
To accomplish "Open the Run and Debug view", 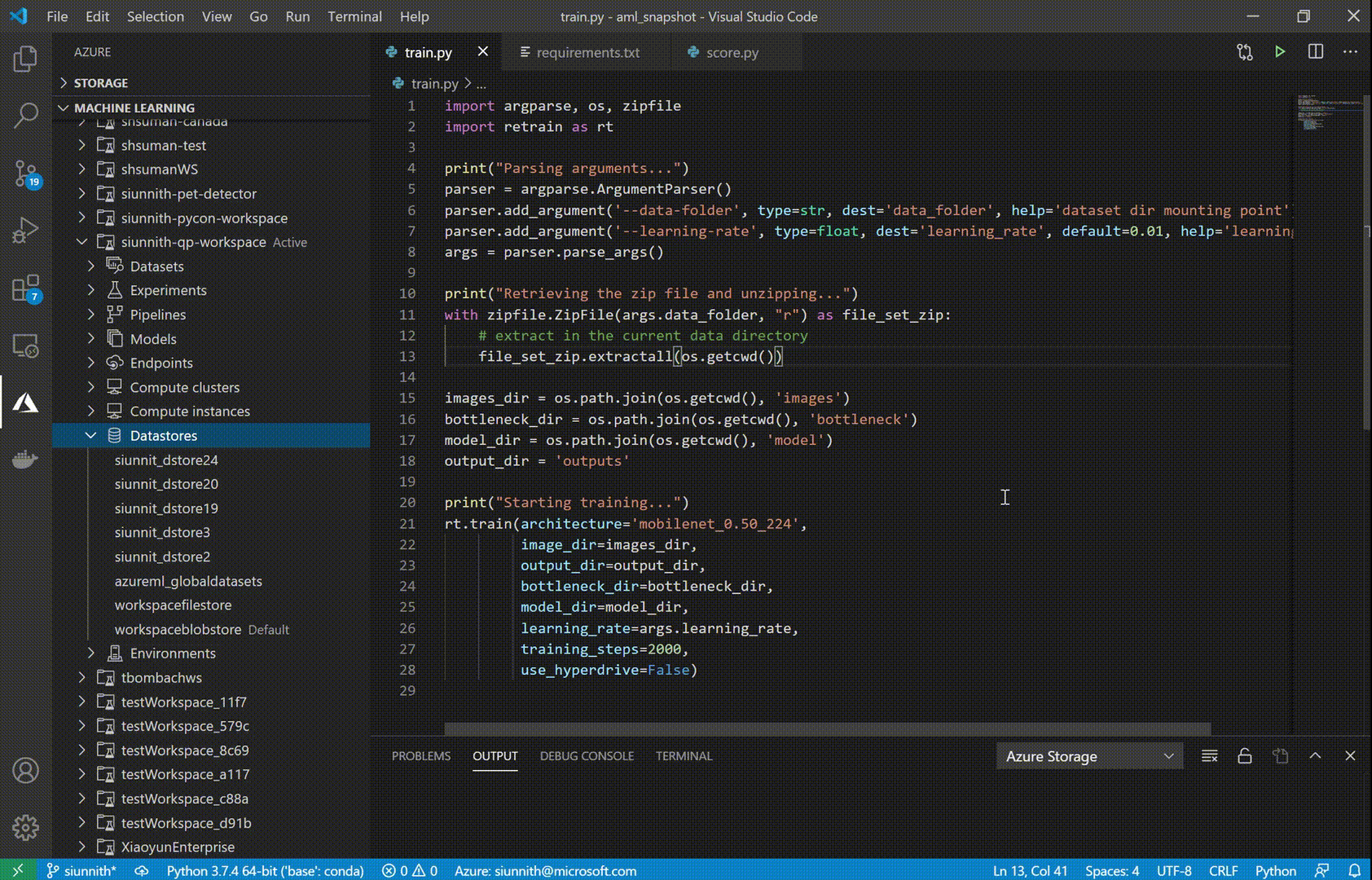I will point(25,231).
